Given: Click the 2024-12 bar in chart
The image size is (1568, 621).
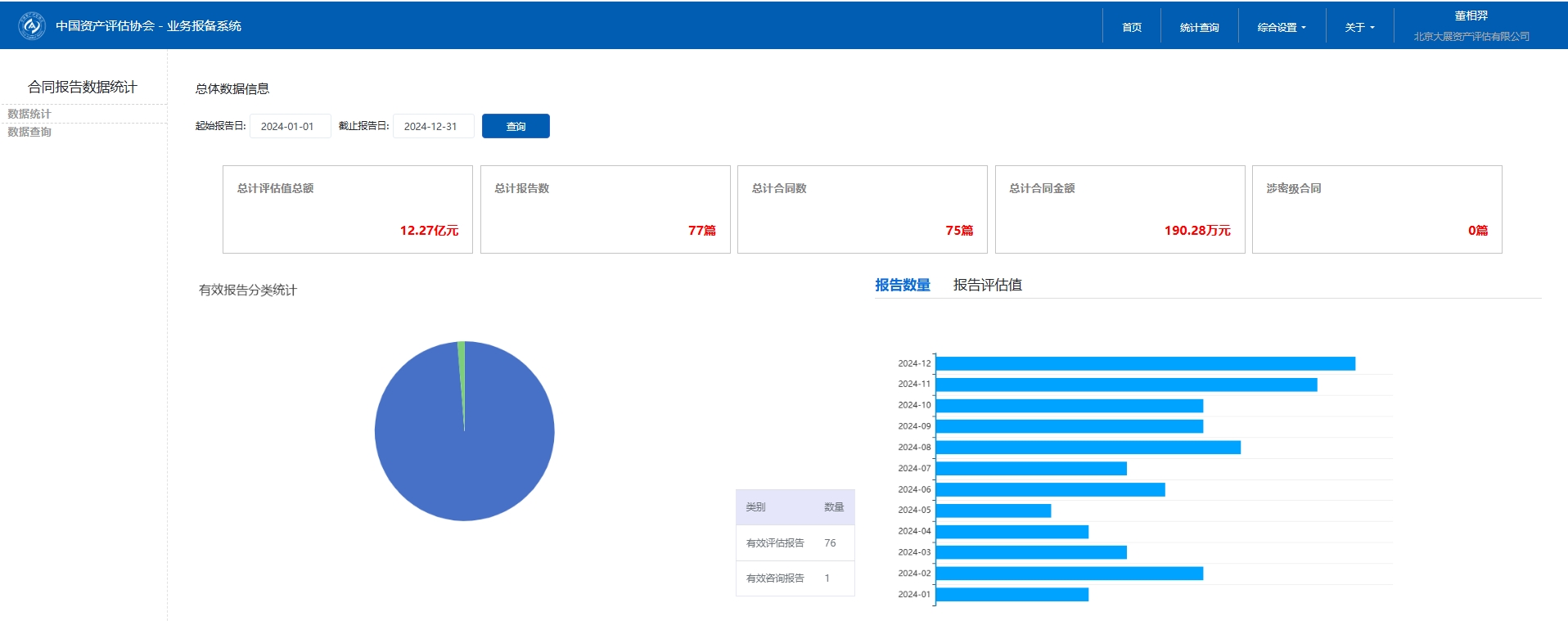Looking at the screenshot, I should click(1145, 363).
